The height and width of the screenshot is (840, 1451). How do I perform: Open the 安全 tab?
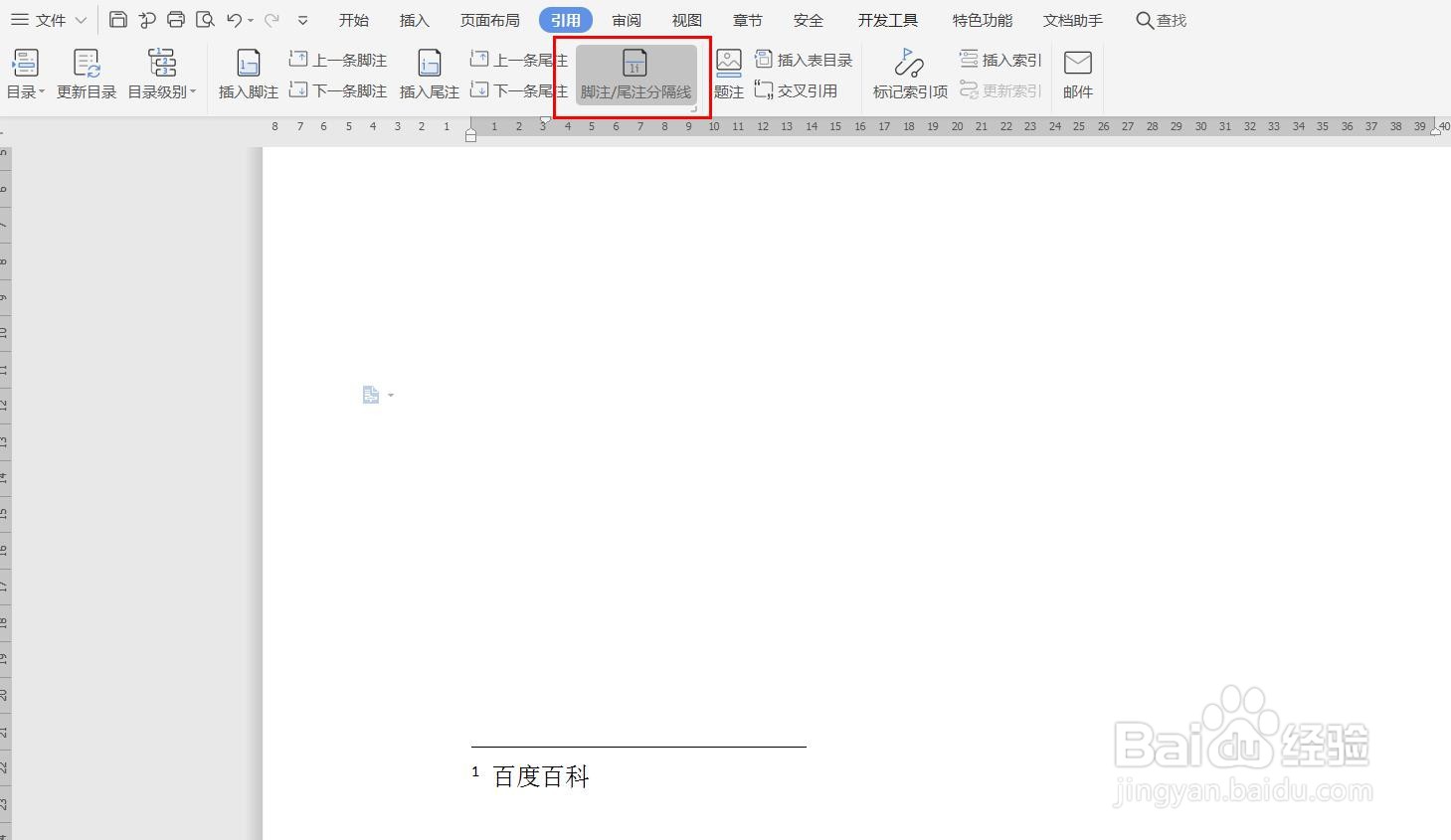coord(809,20)
